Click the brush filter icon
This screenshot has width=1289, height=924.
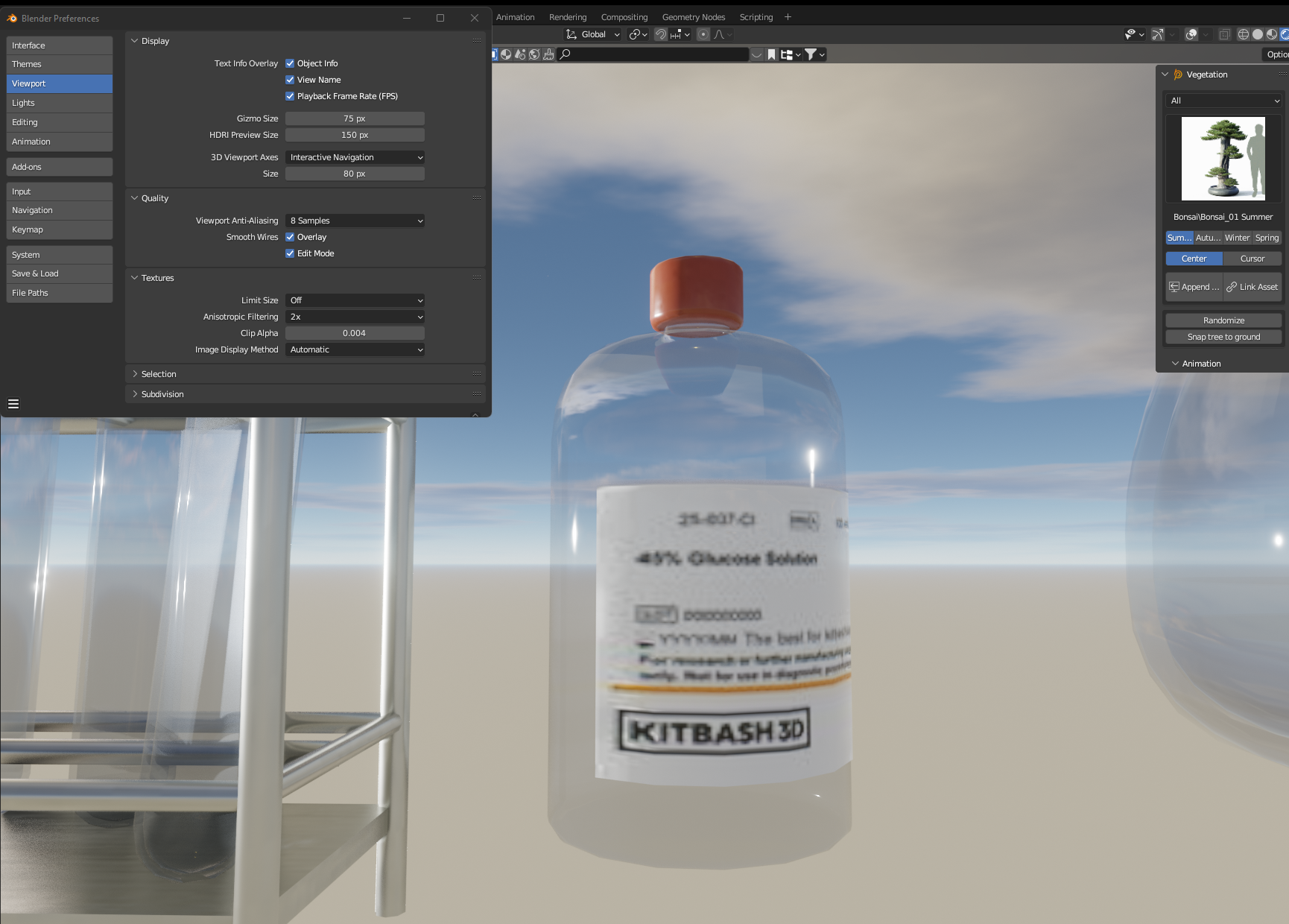tap(548, 54)
